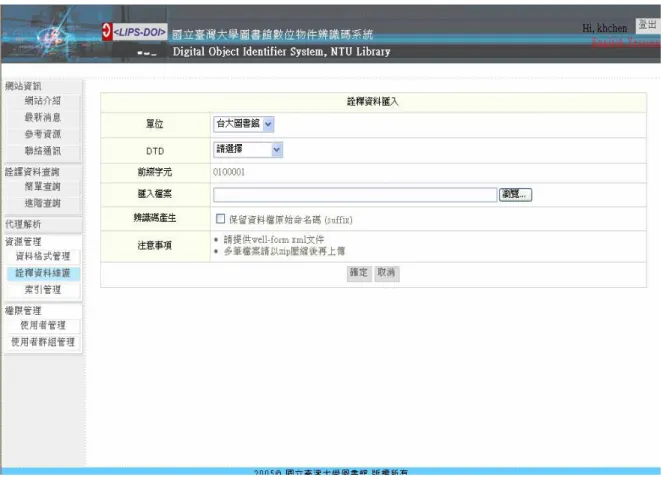
Task: Click the 詮釋資料查詢 section header
Action: pos(32,172)
